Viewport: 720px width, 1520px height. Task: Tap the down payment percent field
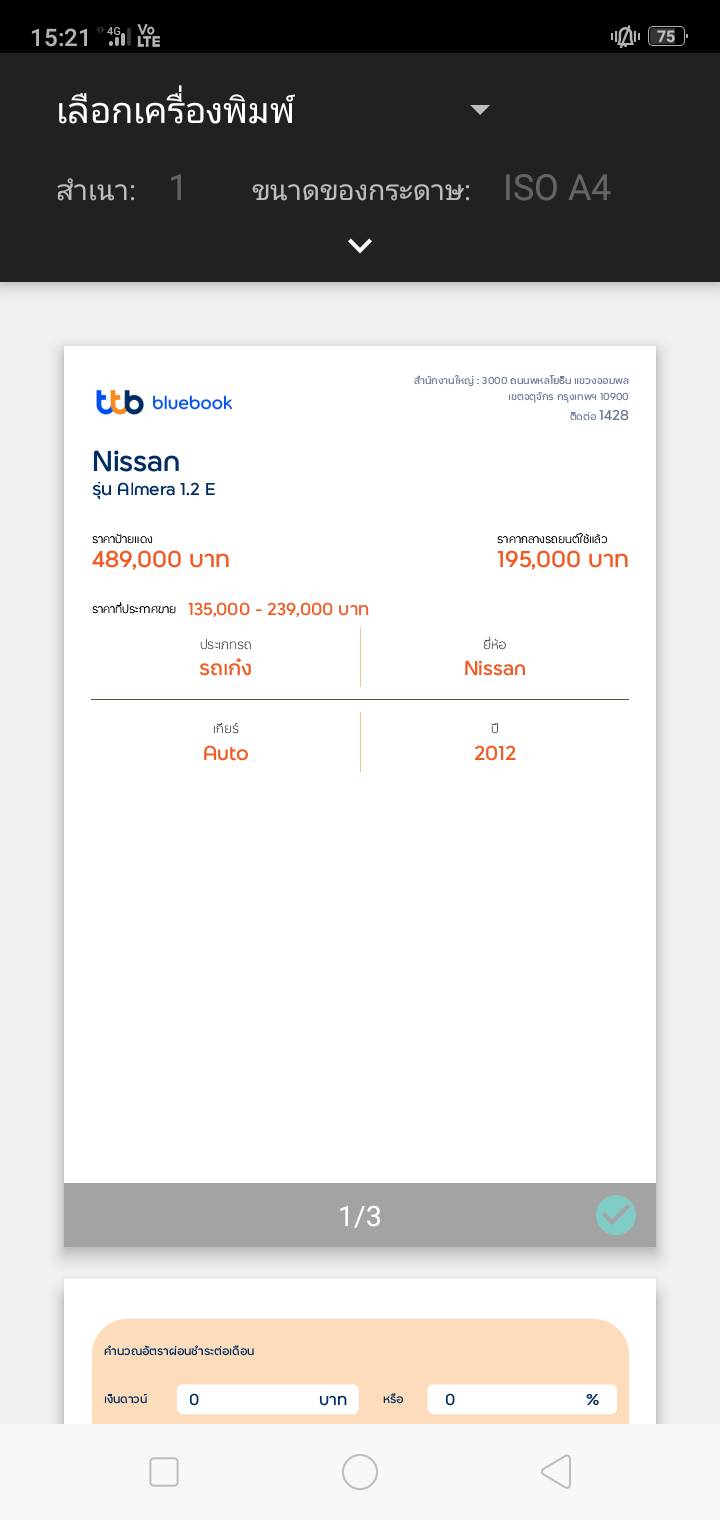point(521,1399)
